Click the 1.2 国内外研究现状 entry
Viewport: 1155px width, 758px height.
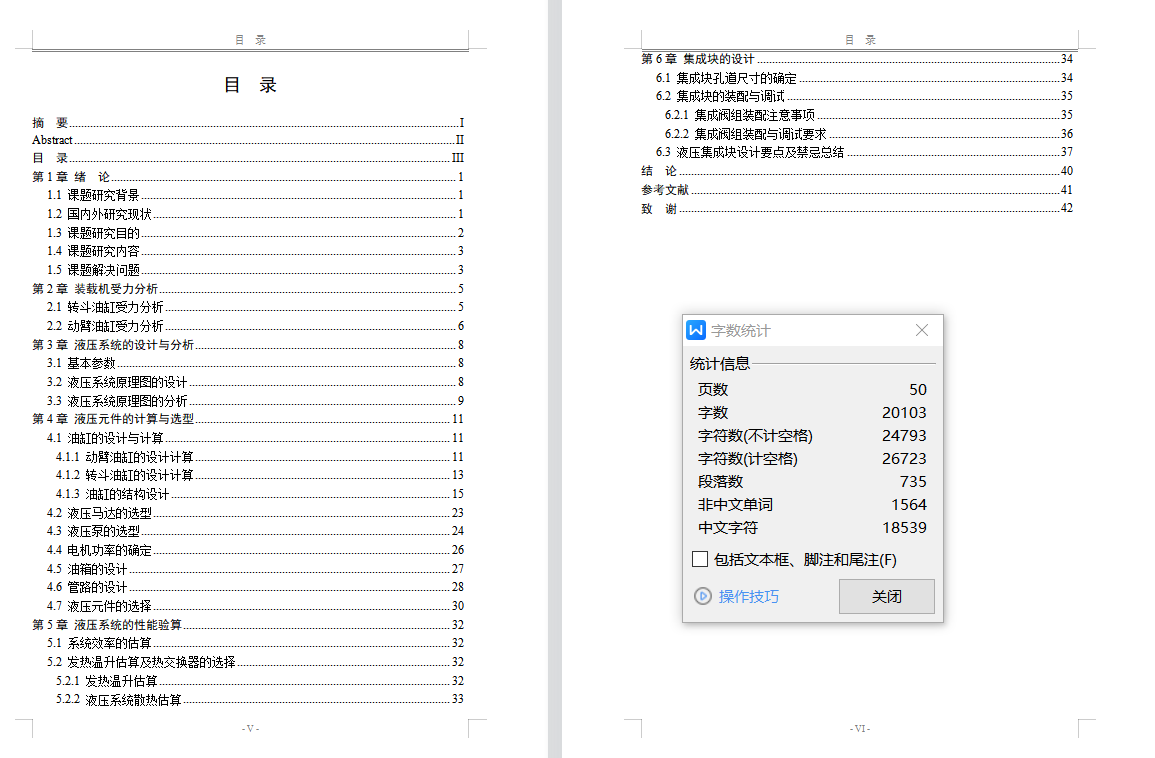[x=256, y=214]
